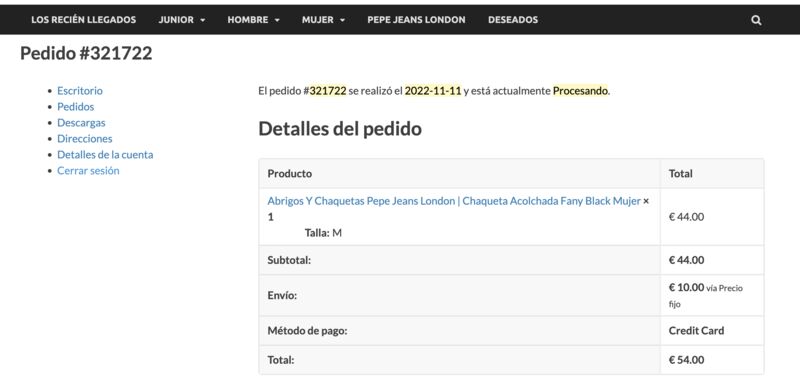800x392 pixels.
Task: Select the final total € 54.00
Action: coord(686,360)
